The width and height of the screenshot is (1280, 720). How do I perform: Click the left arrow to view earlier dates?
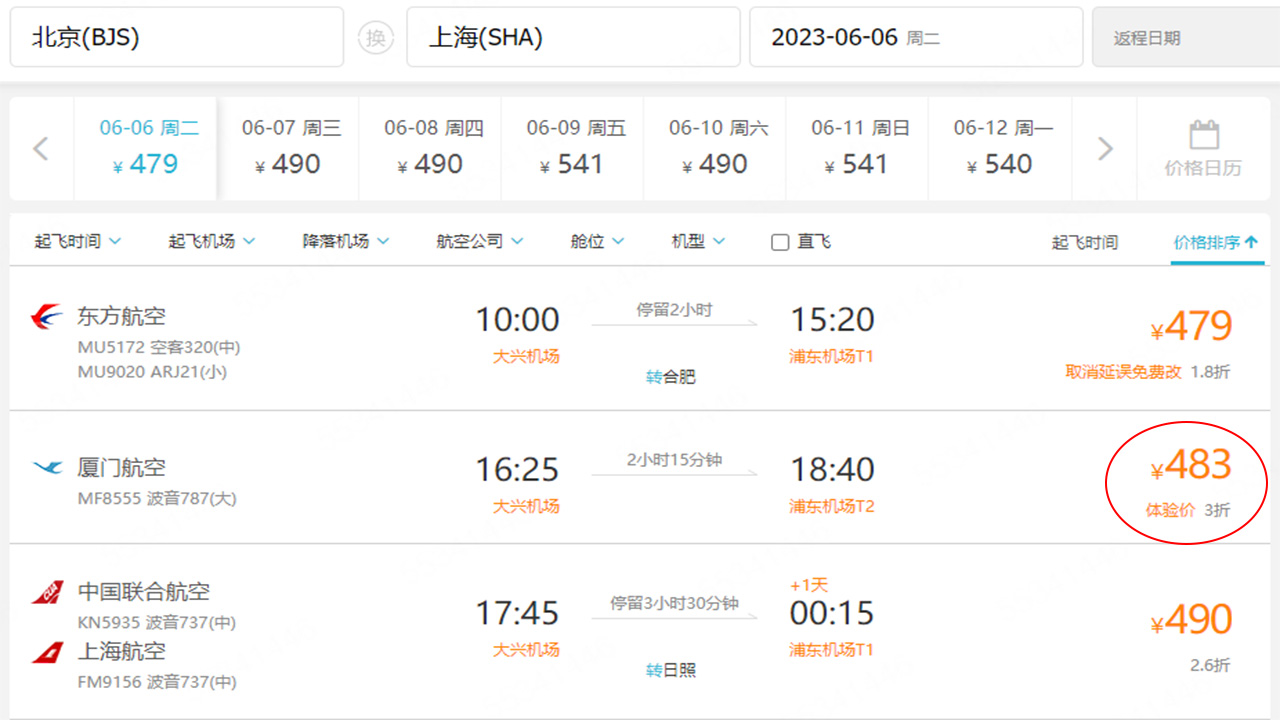pyautogui.click(x=40, y=148)
